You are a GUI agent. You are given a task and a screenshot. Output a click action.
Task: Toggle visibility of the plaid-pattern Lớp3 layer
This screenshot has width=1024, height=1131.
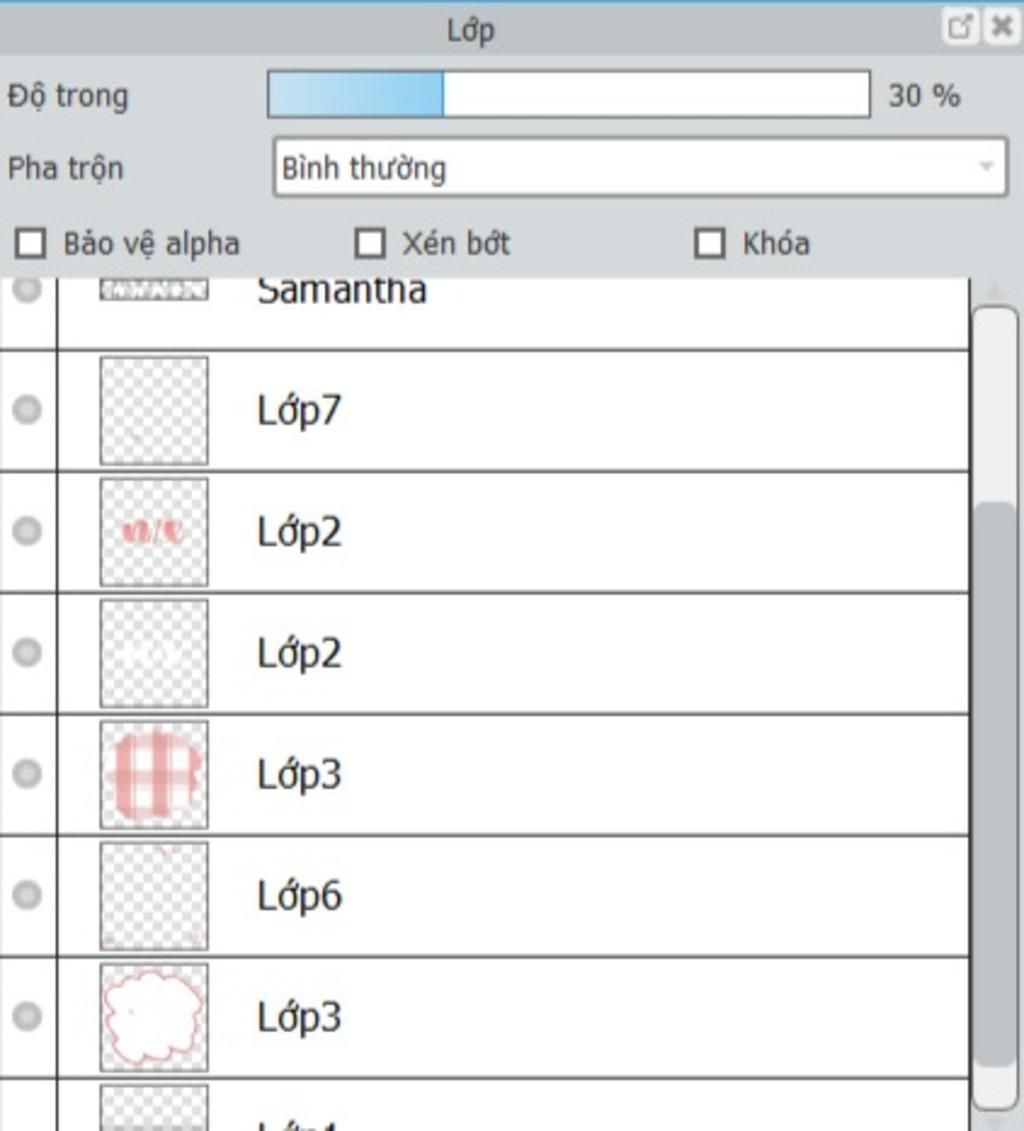(27, 773)
